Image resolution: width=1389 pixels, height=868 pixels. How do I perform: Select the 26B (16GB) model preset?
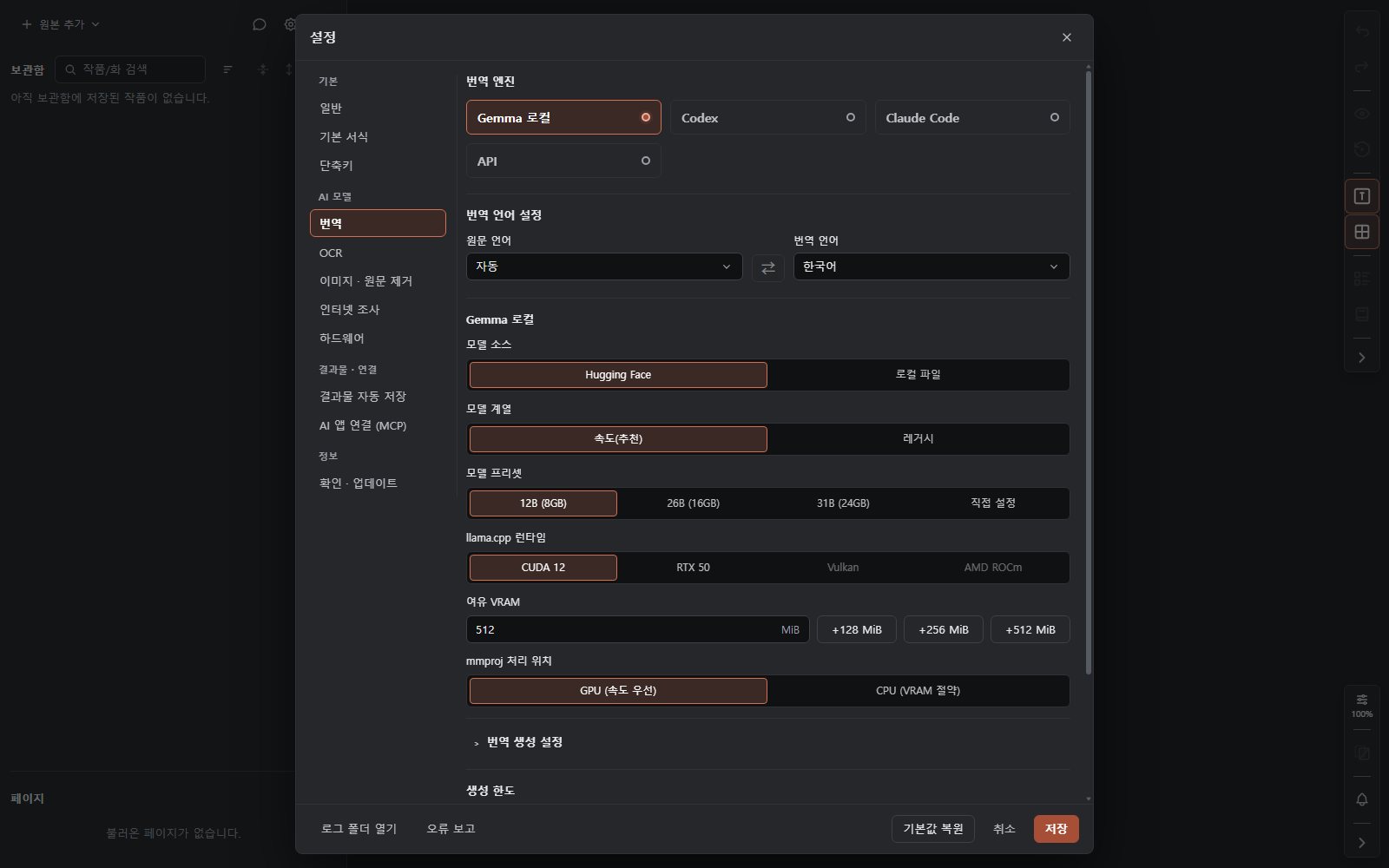[x=693, y=503]
